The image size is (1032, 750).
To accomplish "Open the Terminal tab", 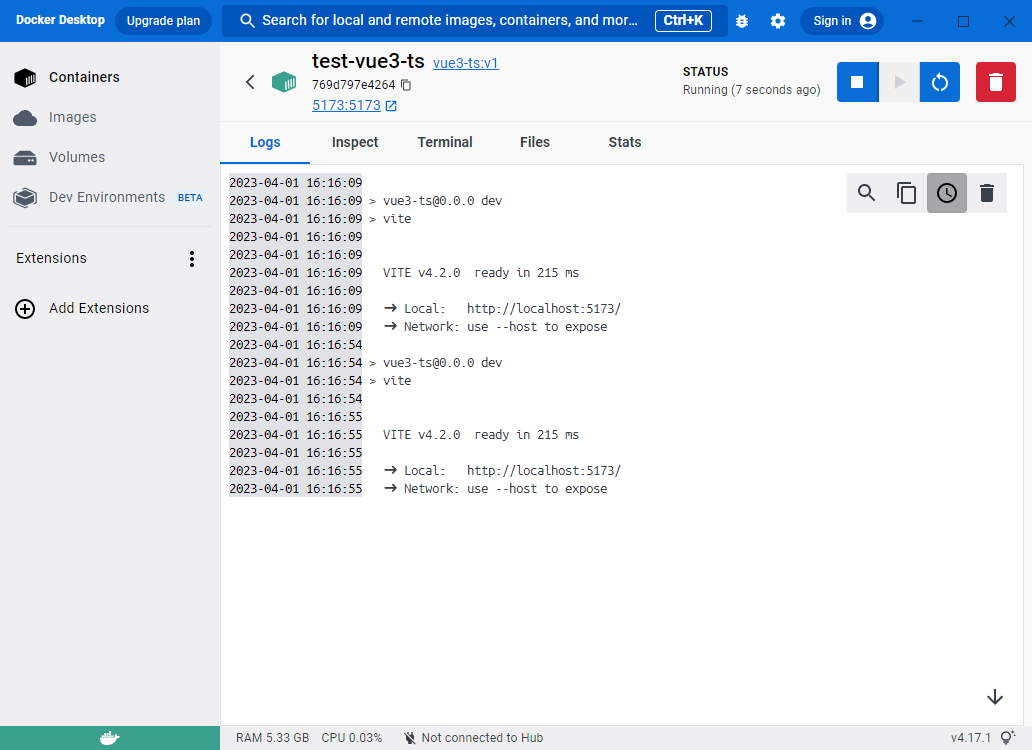I will pyautogui.click(x=445, y=142).
